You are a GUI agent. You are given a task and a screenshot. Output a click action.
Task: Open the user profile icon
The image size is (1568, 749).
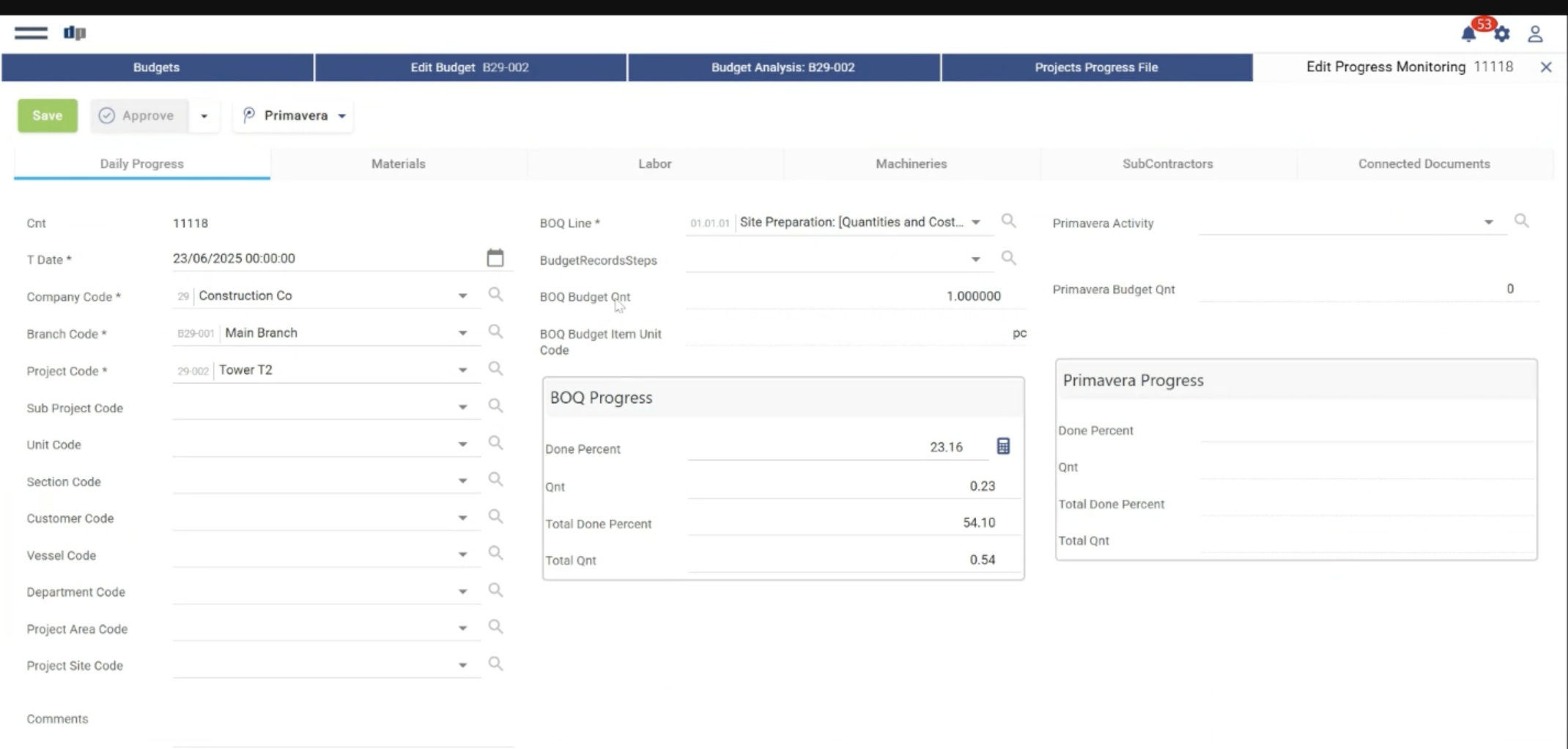pyautogui.click(x=1535, y=34)
